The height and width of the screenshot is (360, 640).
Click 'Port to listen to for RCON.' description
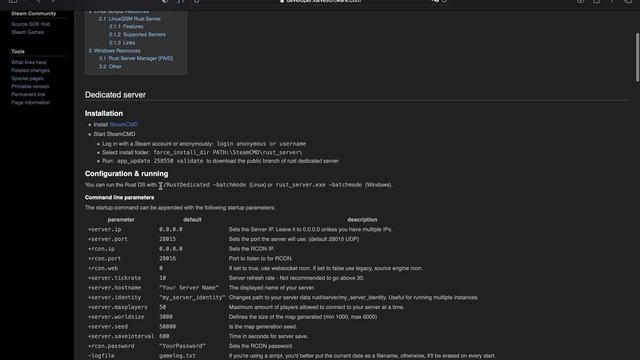point(260,259)
